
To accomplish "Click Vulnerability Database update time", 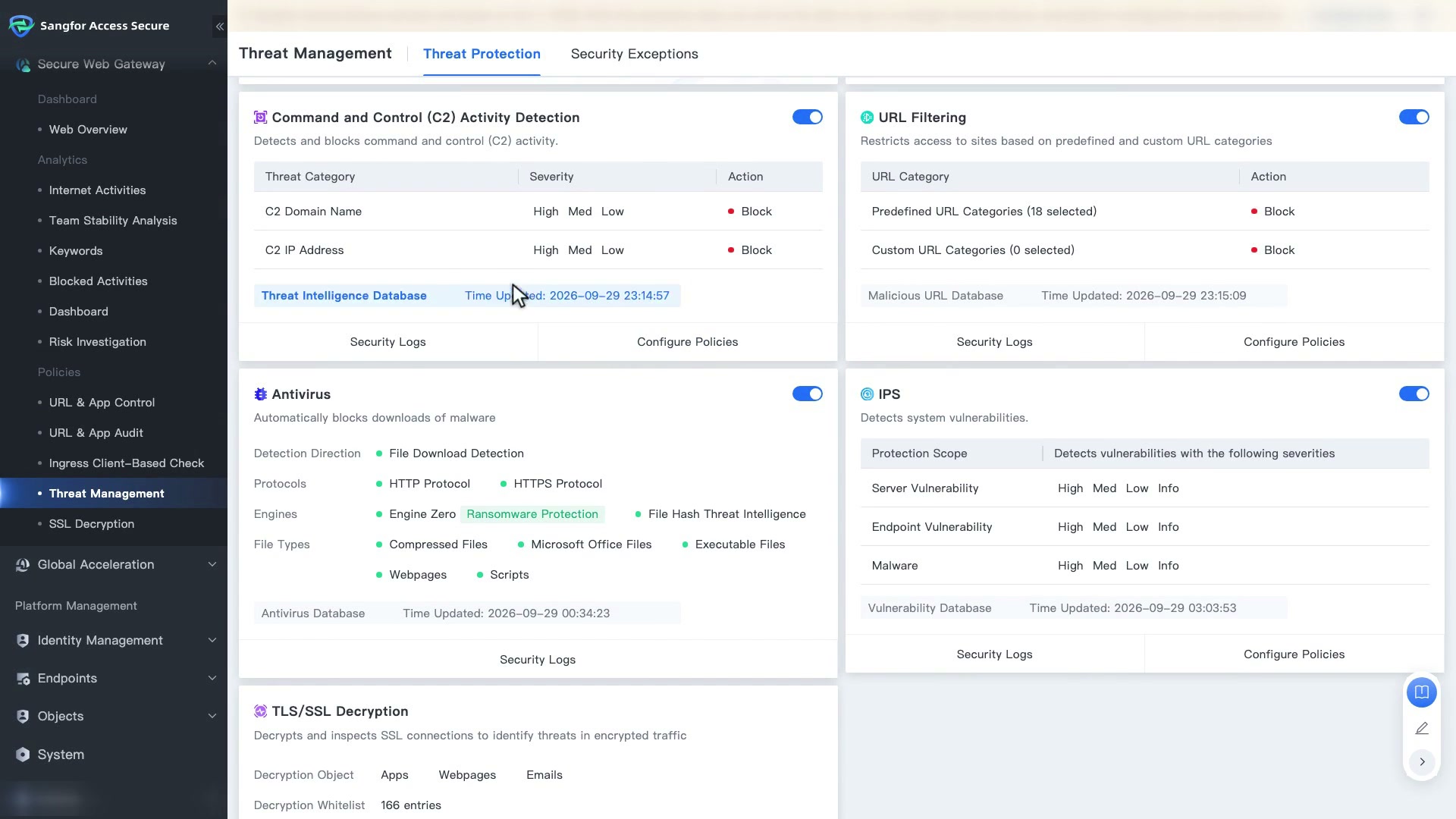I will (1133, 608).
